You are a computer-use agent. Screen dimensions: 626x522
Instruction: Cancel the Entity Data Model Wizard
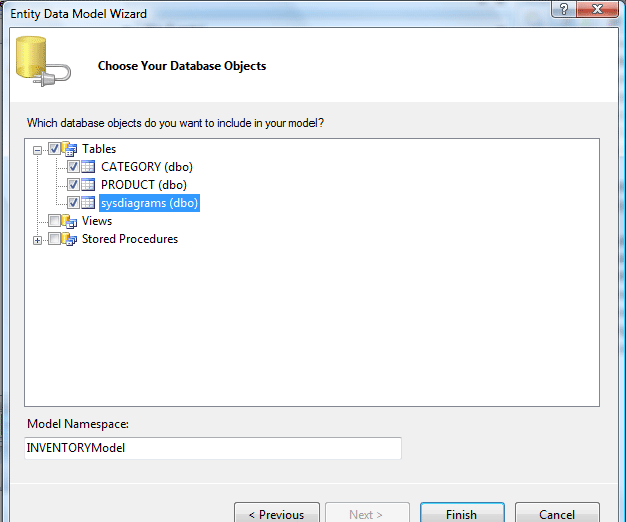point(557,514)
